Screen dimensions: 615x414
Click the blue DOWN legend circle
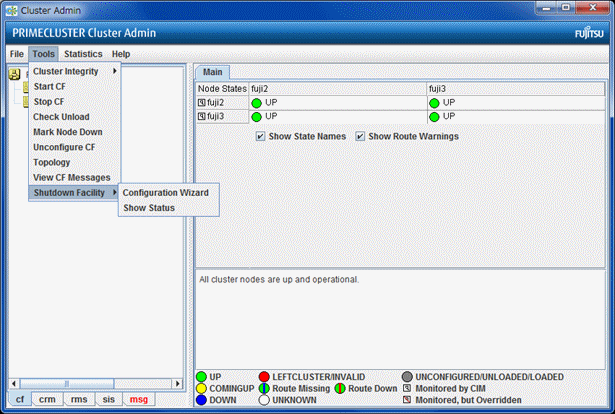click(202, 400)
